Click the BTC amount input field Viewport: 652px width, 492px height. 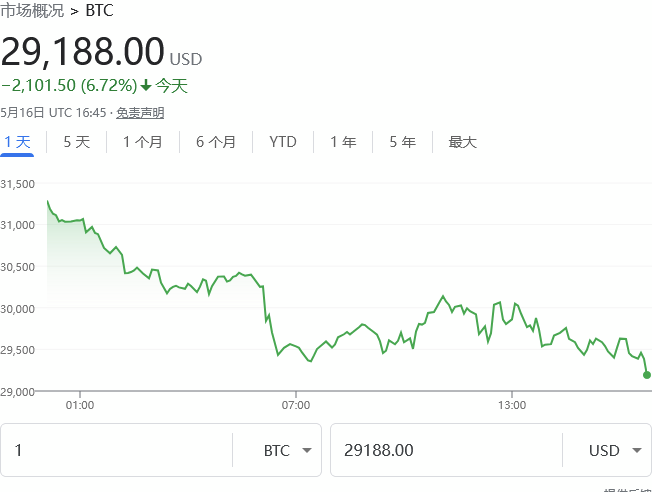pyautogui.click(x=115, y=450)
